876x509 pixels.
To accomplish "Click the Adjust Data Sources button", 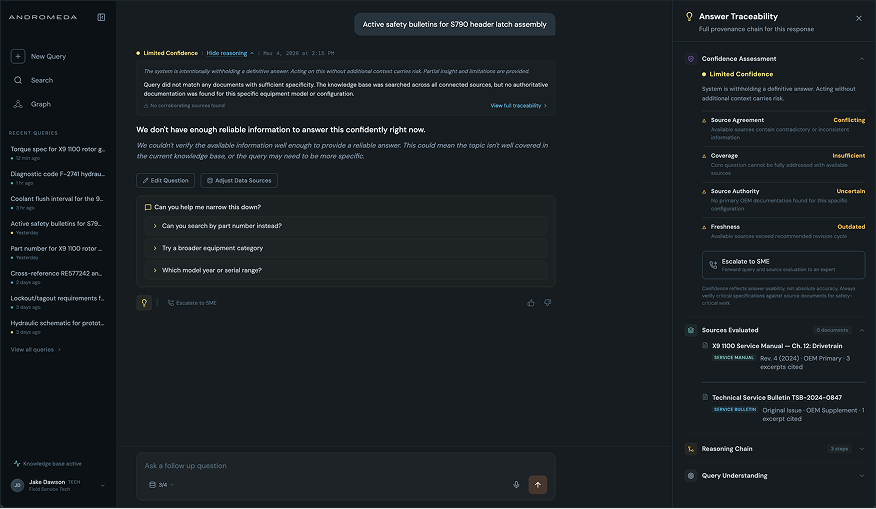I will coord(239,180).
